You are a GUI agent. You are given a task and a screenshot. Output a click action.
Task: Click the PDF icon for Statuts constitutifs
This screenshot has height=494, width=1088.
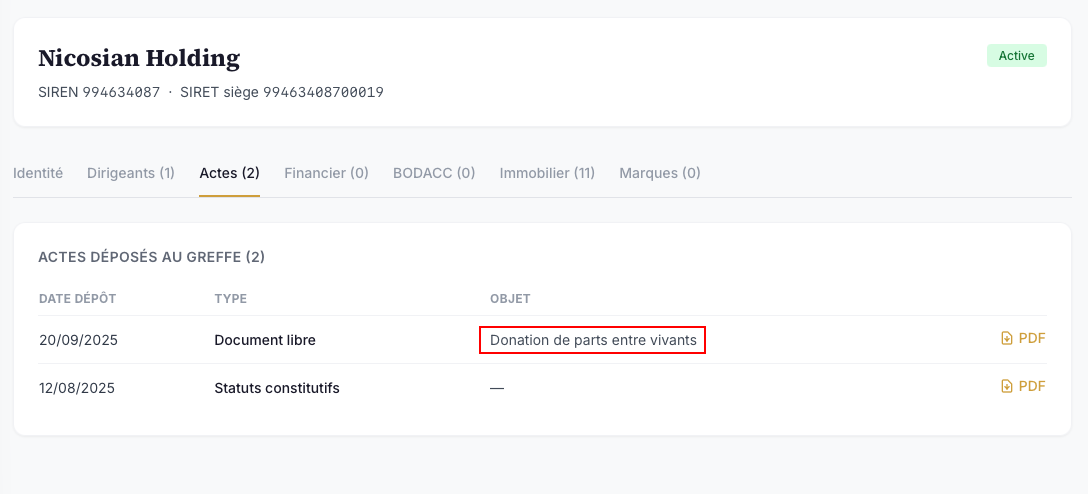[1007, 386]
